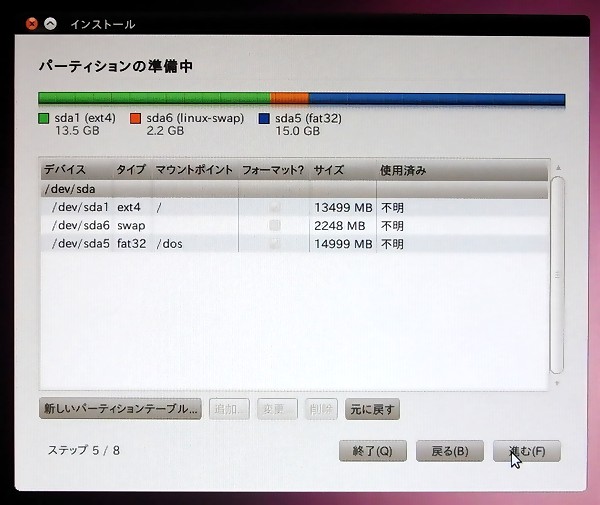Click the 14999 MB size cell
The width and height of the screenshot is (600, 505).
[x=343, y=244]
